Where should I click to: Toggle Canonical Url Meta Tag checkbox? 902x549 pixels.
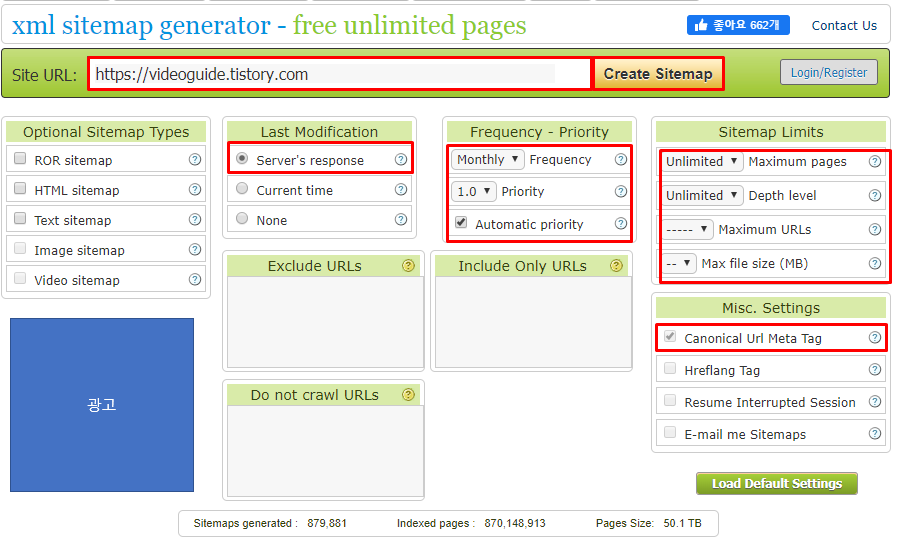tap(670, 336)
